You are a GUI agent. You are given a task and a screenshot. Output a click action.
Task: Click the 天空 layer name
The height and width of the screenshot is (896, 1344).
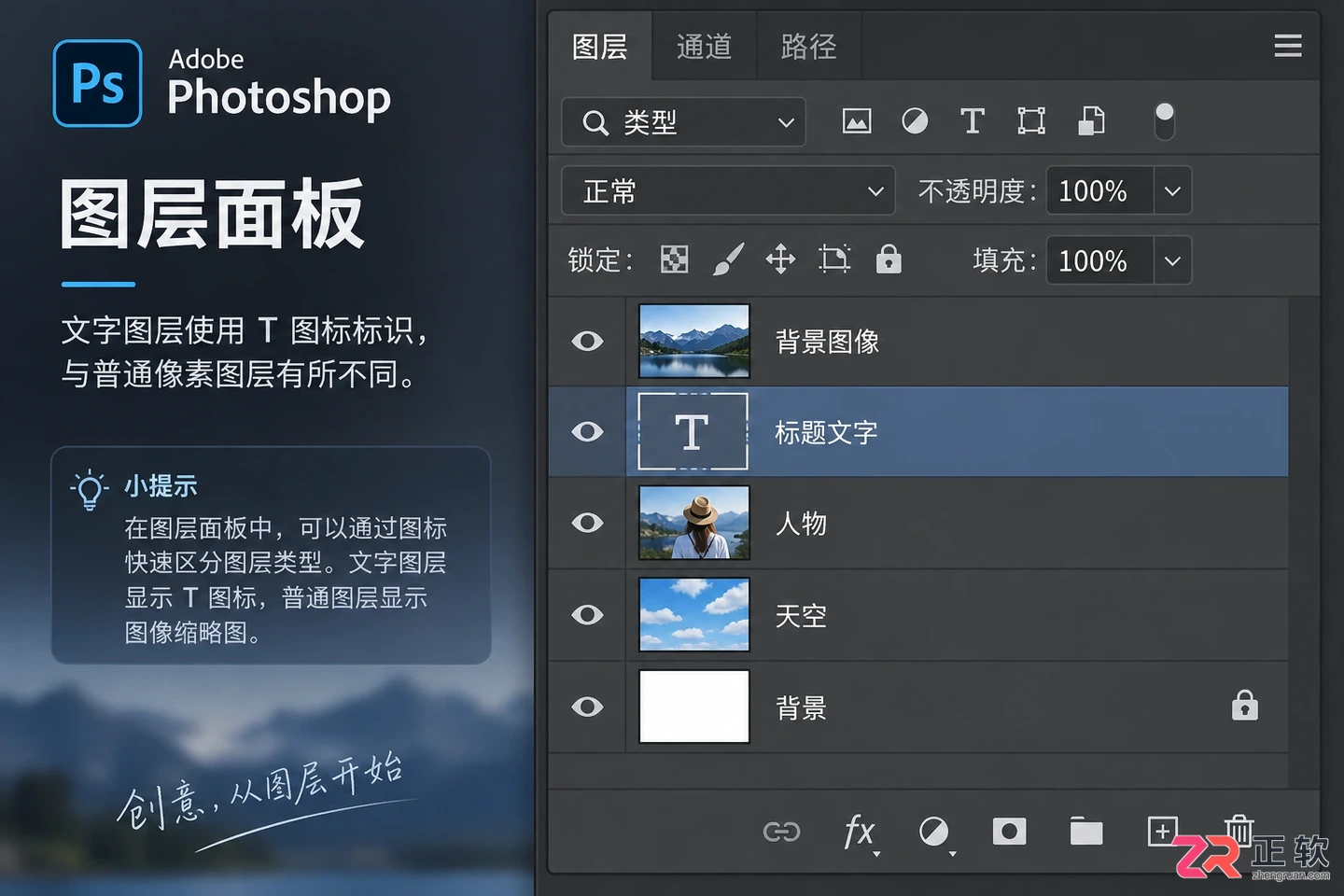(x=801, y=616)
